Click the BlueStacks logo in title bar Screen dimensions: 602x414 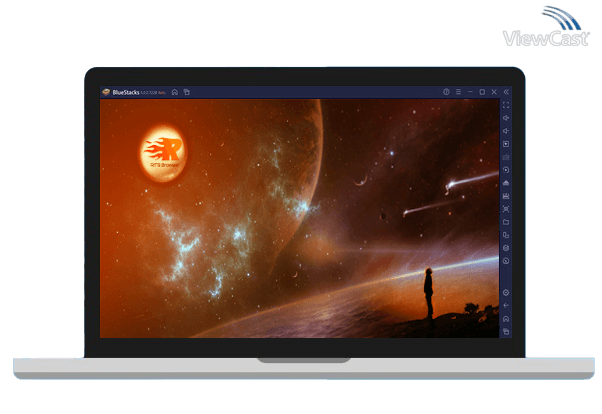pyautogui.click(x=106, y=92)
